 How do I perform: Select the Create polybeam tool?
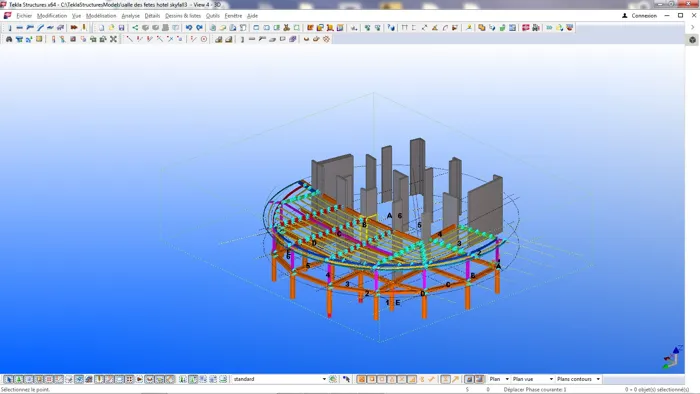pos(30,28)
